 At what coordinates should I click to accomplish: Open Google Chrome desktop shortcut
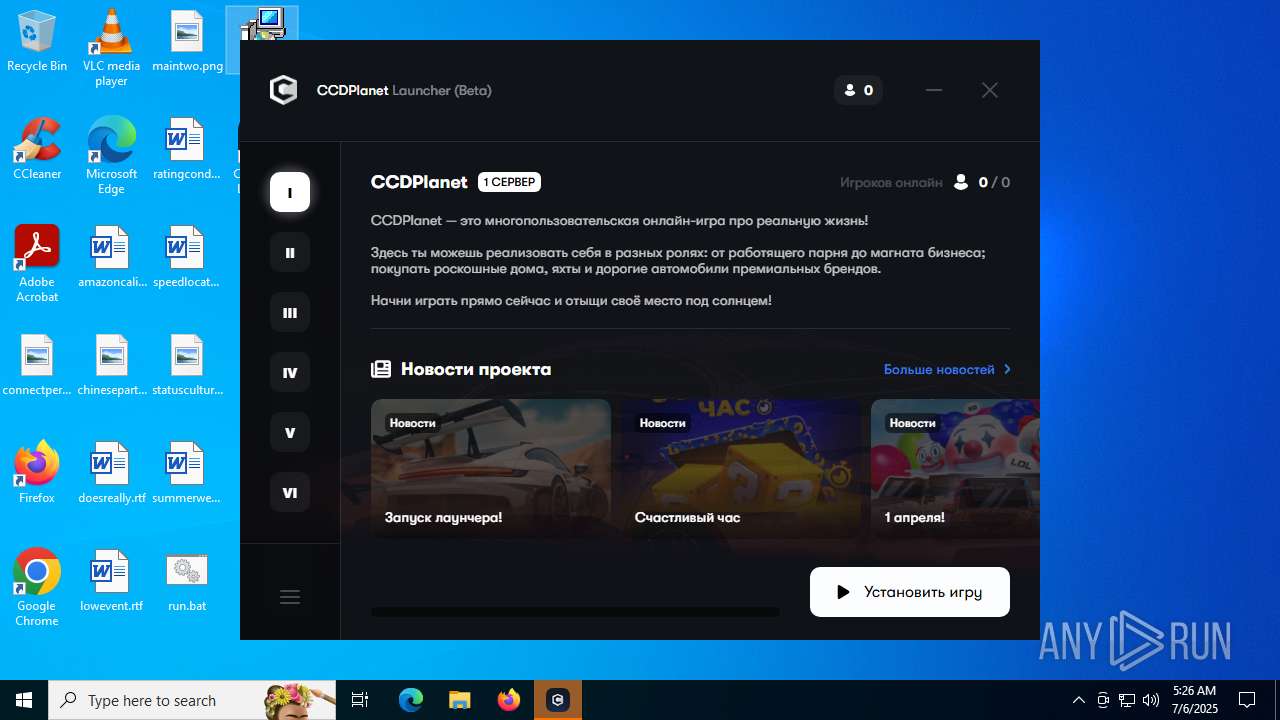click(37, 588)
